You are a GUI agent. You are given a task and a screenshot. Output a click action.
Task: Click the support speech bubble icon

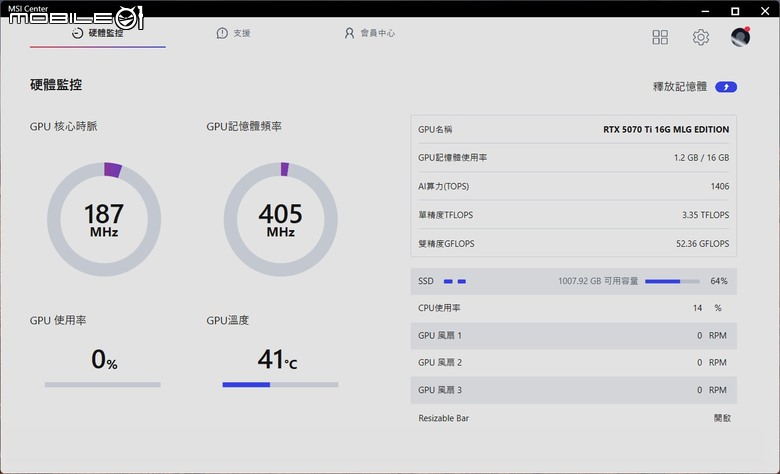[x=222, y=33]
